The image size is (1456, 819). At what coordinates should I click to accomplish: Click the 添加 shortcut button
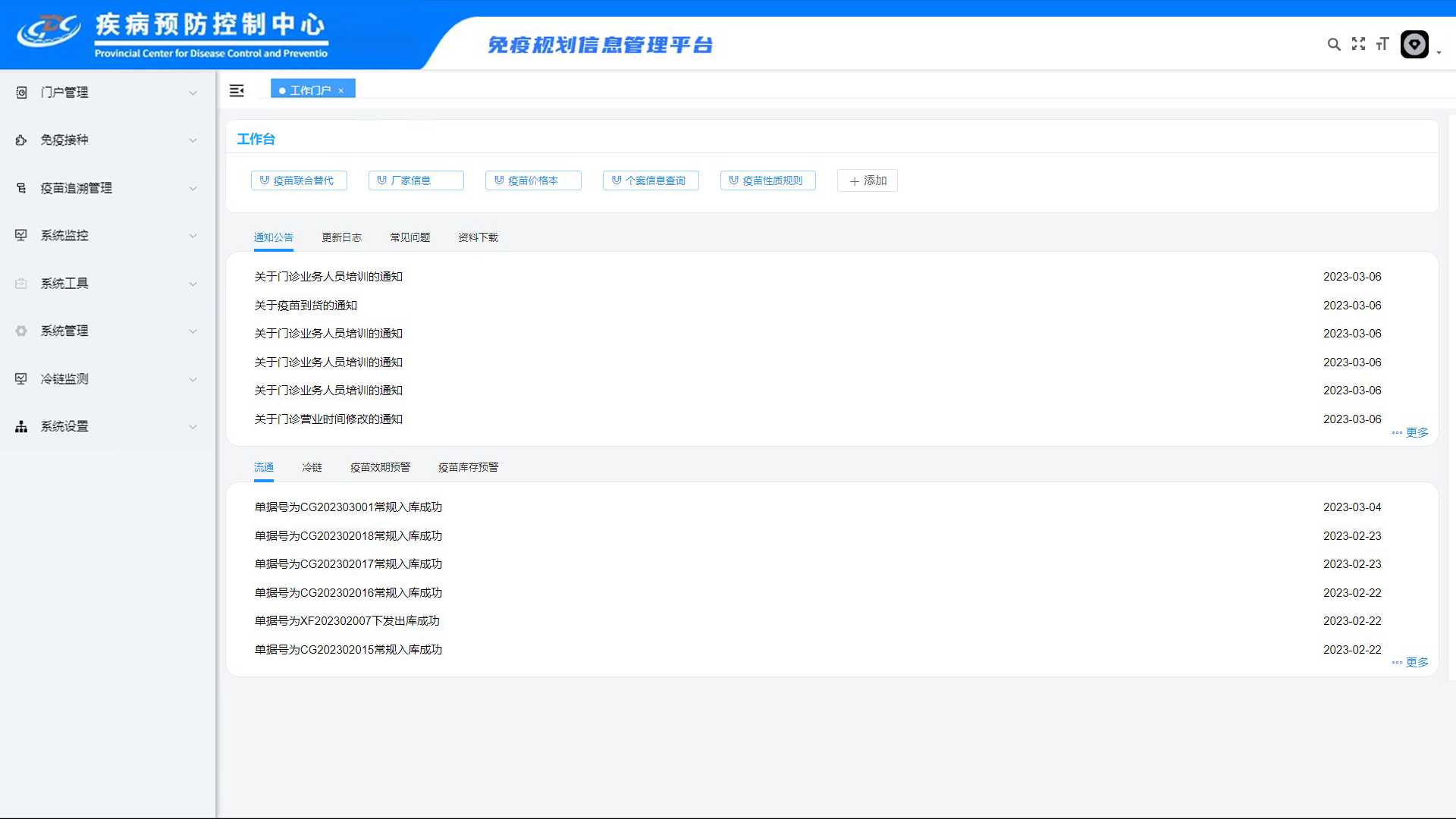click(x=868, y=180)
